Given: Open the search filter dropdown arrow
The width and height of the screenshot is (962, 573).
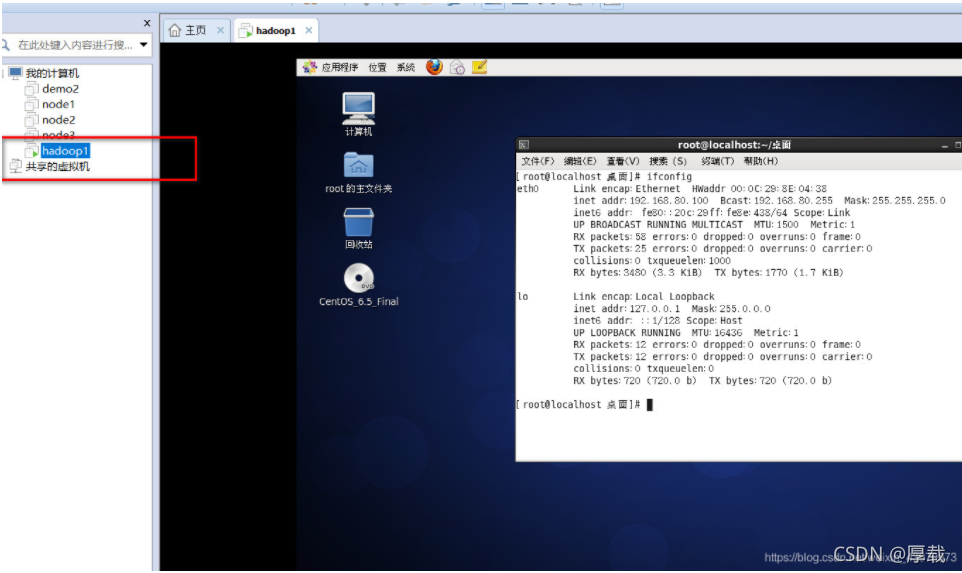Looking at the screenshot, I should [x=144, y=45].
